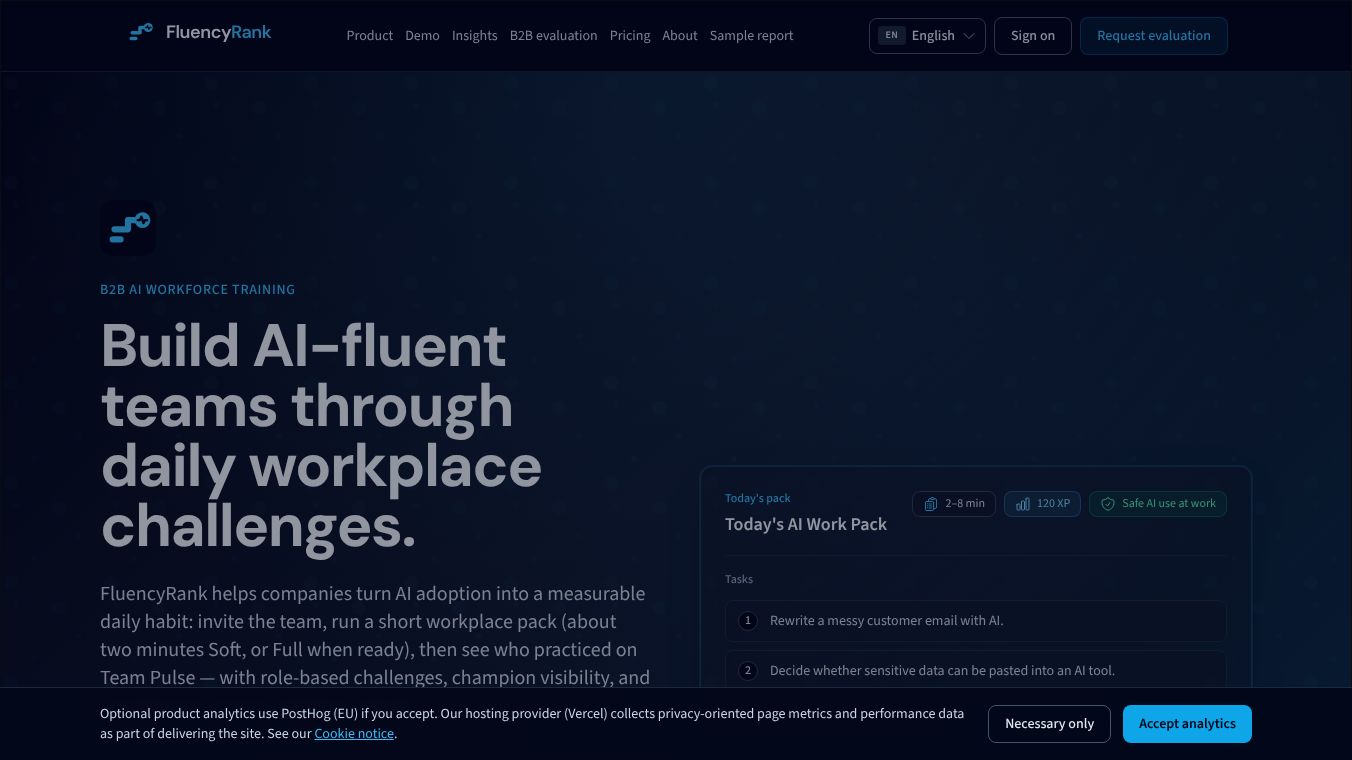1352x760 pixels.
Task: Select the 2–8 min duration badge
Action: (954, 504)
